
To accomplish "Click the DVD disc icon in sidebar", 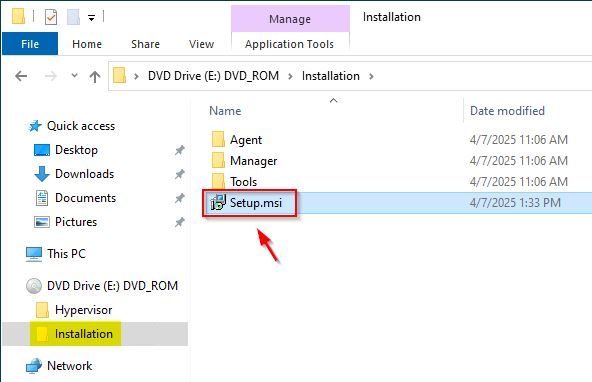I will [x=34, y=286].
